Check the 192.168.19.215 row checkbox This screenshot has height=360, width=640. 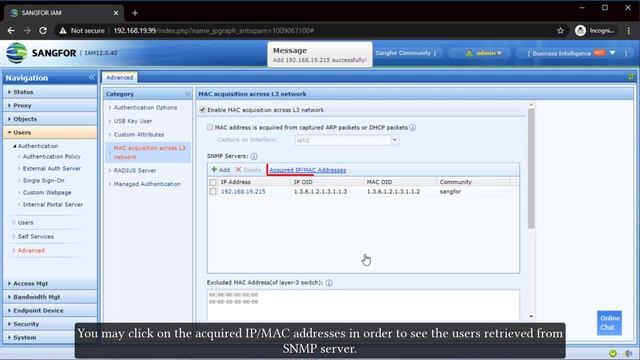[x=213, y=191]
